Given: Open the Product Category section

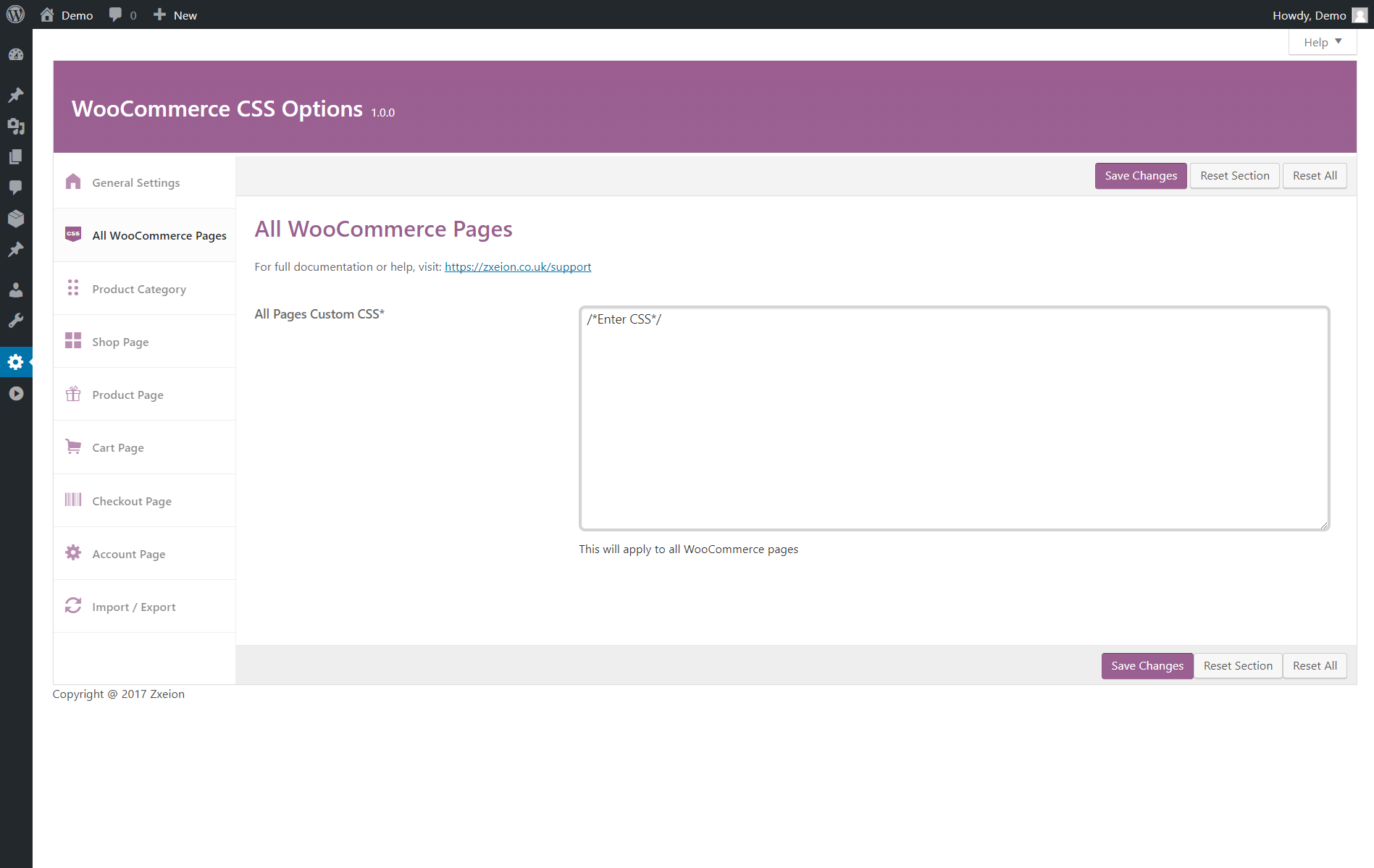Looking at the screenshot, I should [x=138, y=288].
